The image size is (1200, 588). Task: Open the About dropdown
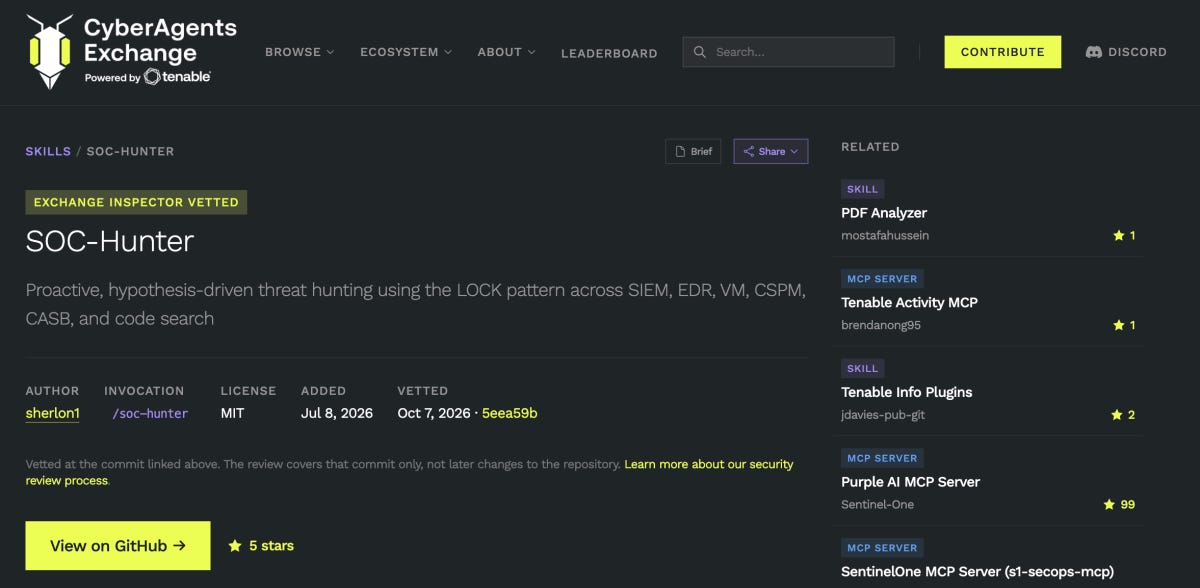click(506, 52)
